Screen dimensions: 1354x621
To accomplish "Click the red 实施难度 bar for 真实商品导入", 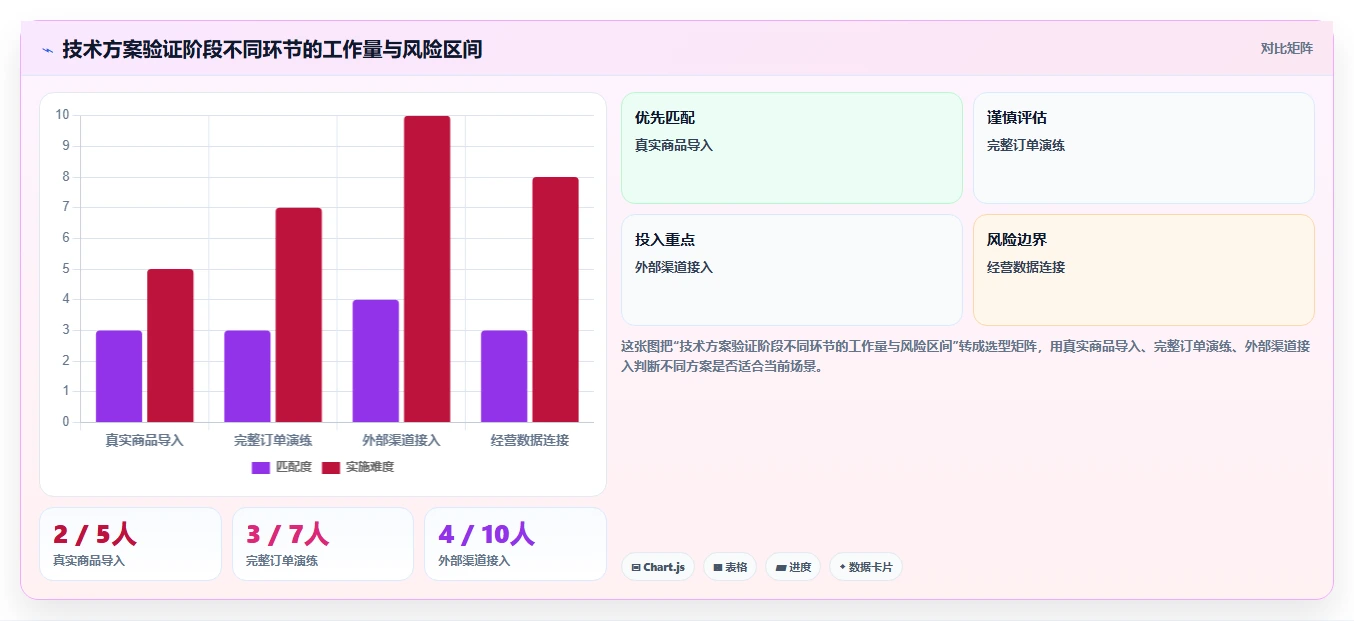I will pyautogui.click(x=170, y=345).
